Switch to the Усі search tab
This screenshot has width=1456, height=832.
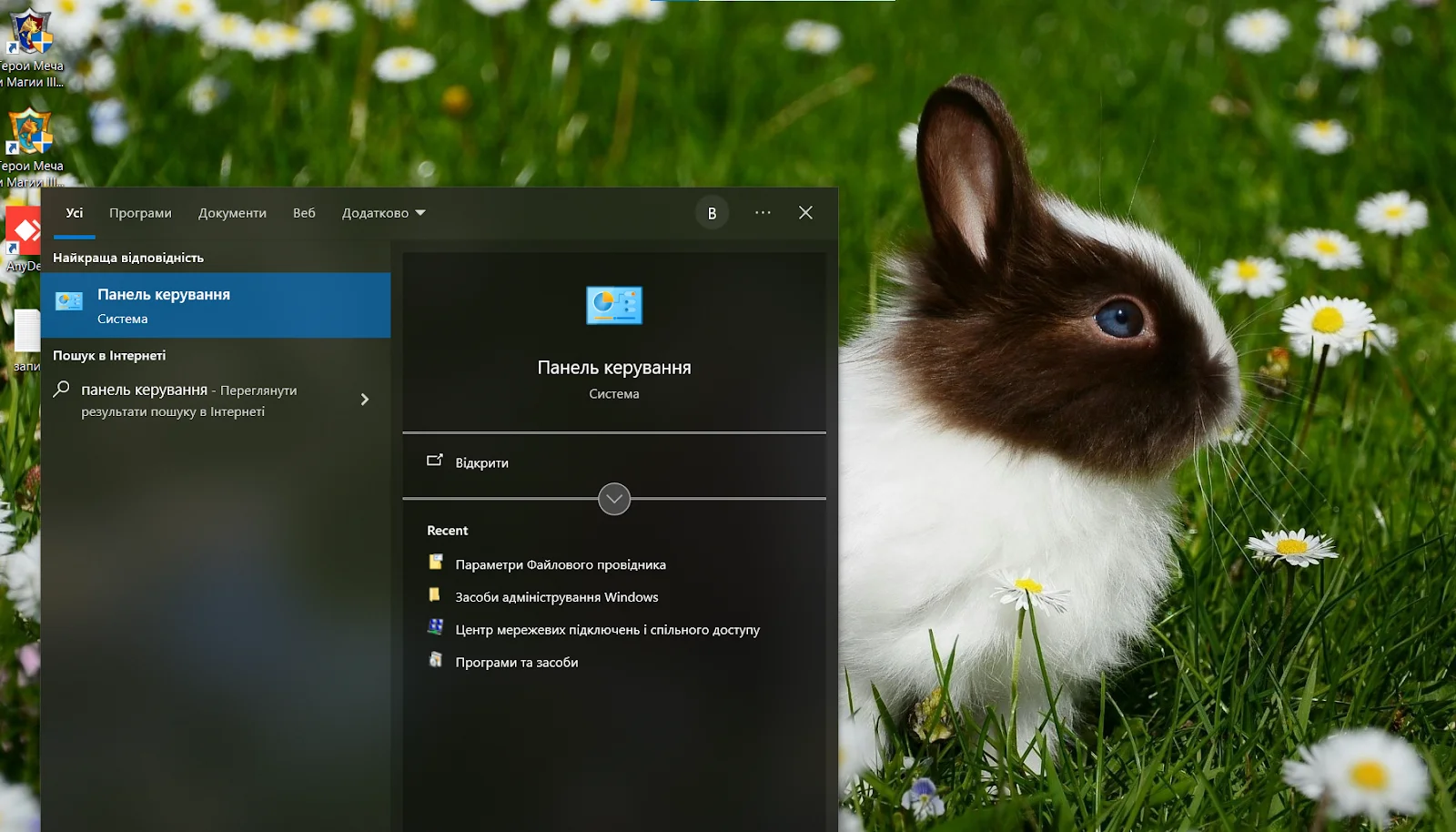point(75,213)
